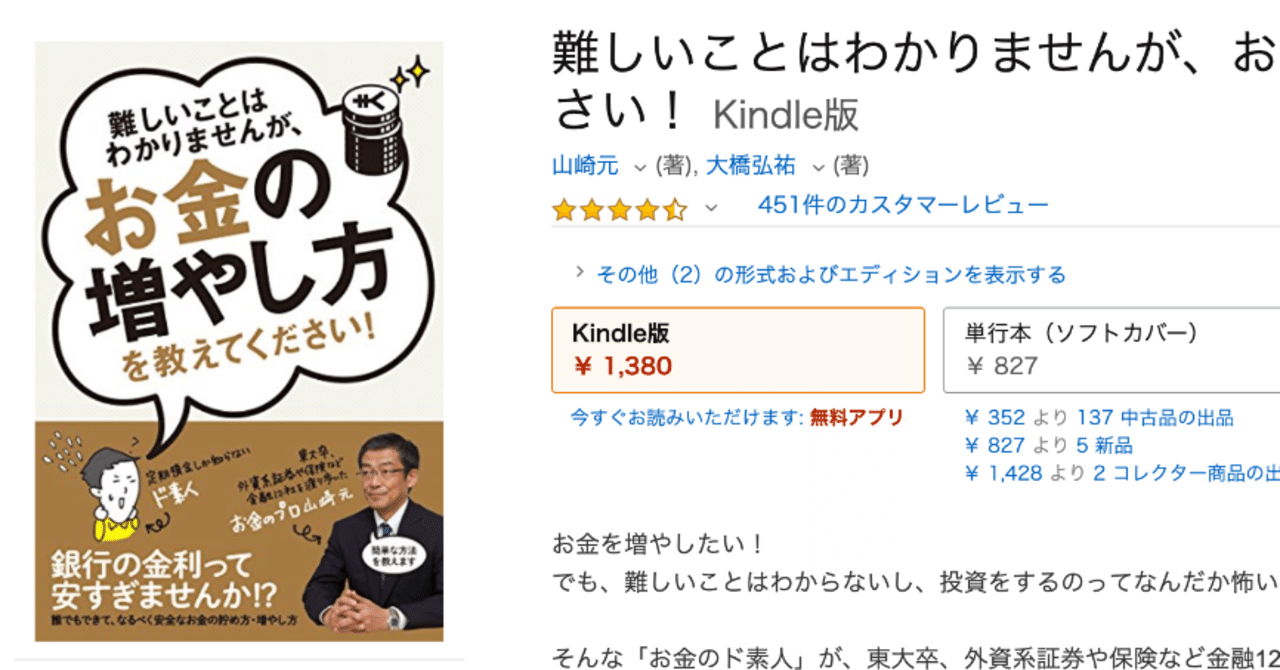1280x670 pixels.
Task: Click coin stack icon on book cover
Action: click(x=372, y=126)
